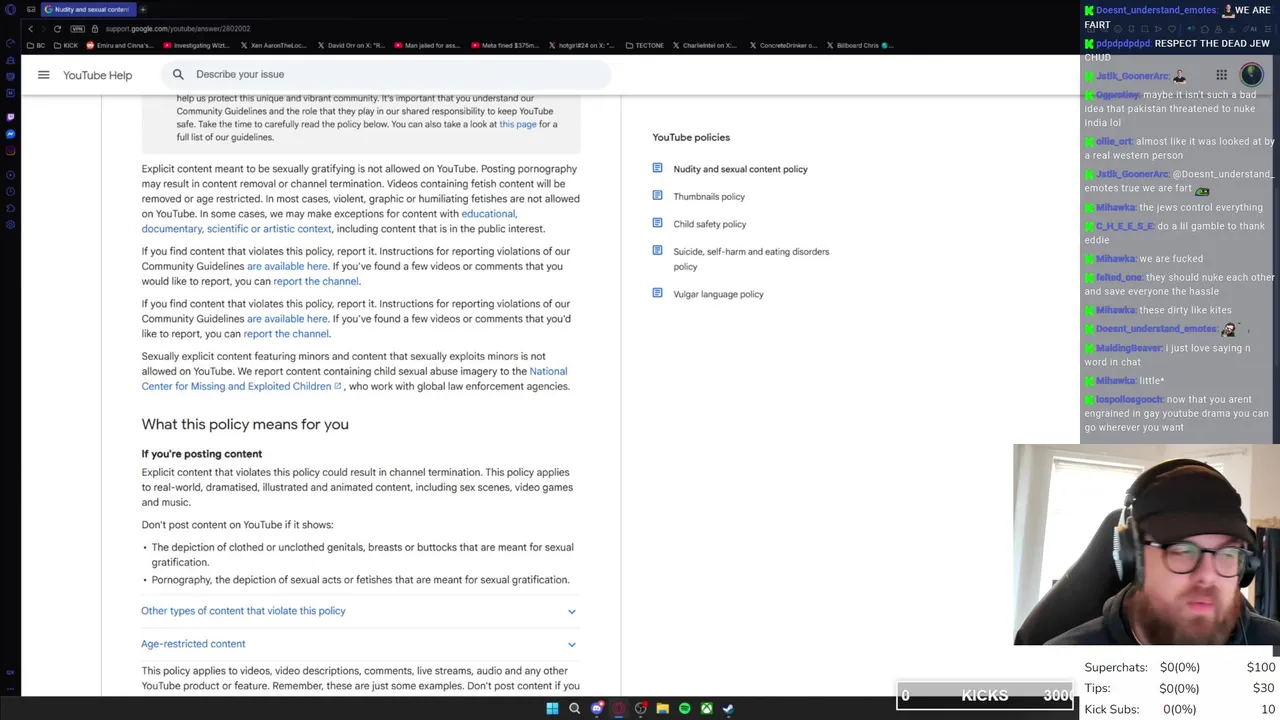
Task: Open the TECTONE bookmark folder
Action: (x=644, y=45)
